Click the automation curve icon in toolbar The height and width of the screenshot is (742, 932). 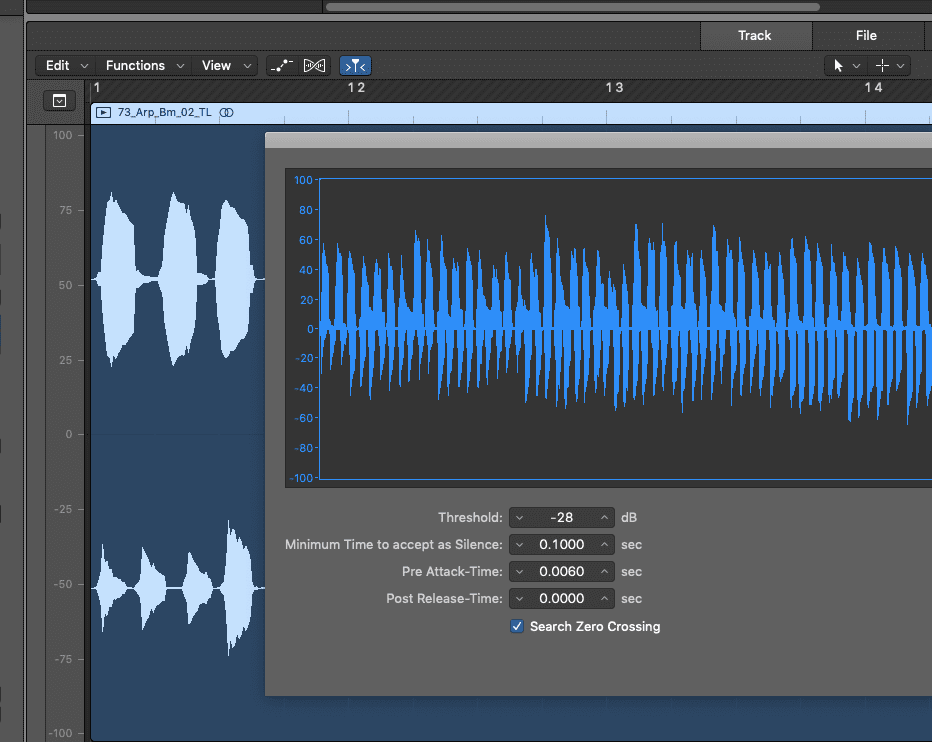tap(281, 66)
